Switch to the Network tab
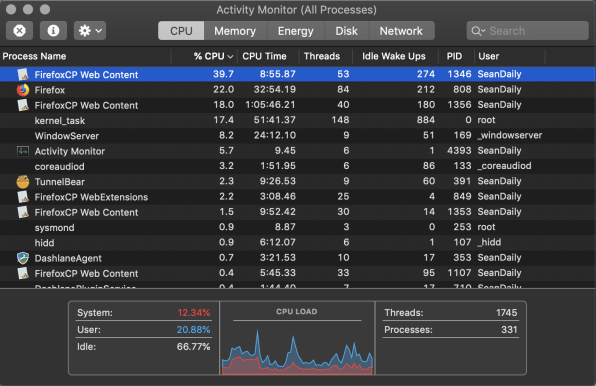596x386 pixels. click(401, 31)
